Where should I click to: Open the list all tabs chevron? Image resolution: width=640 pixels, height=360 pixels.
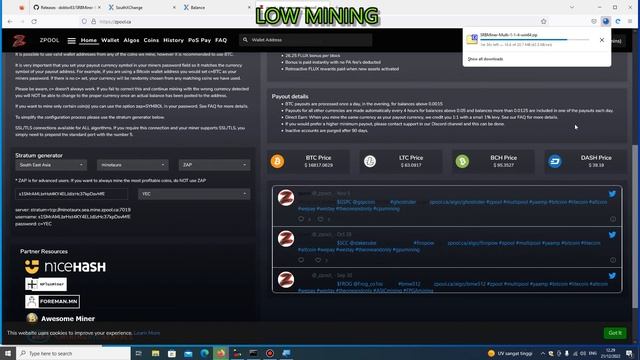pos(572,7)
